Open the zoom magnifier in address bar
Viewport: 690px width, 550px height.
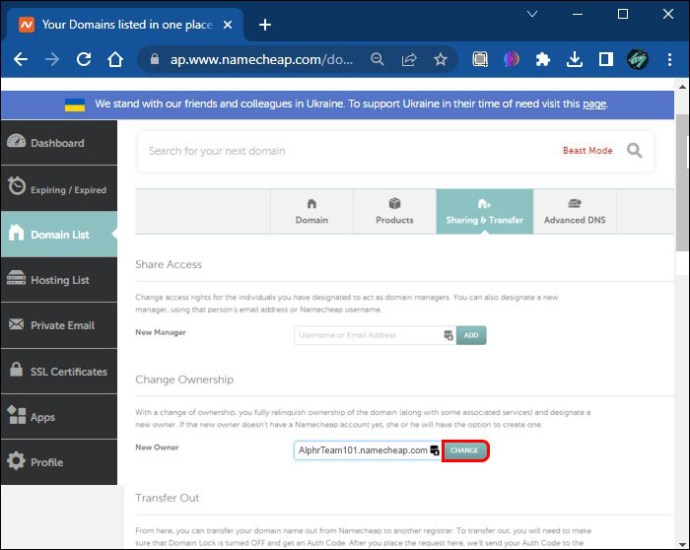377,59
